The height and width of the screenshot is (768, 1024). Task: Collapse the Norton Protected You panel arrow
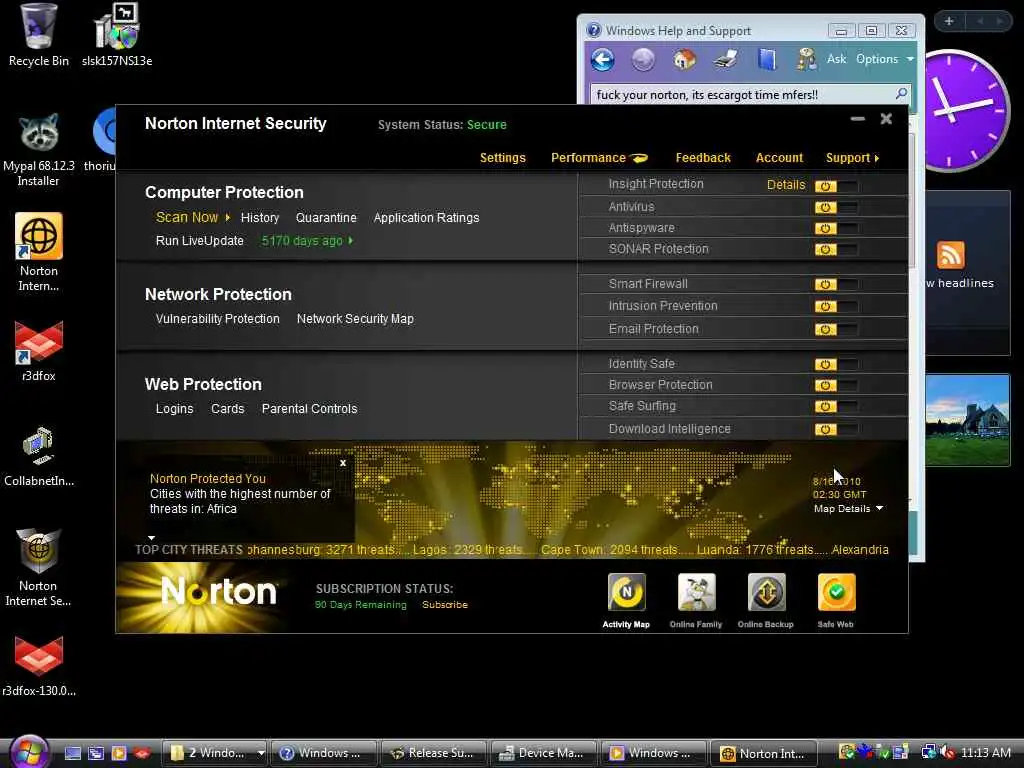[152, 538]
